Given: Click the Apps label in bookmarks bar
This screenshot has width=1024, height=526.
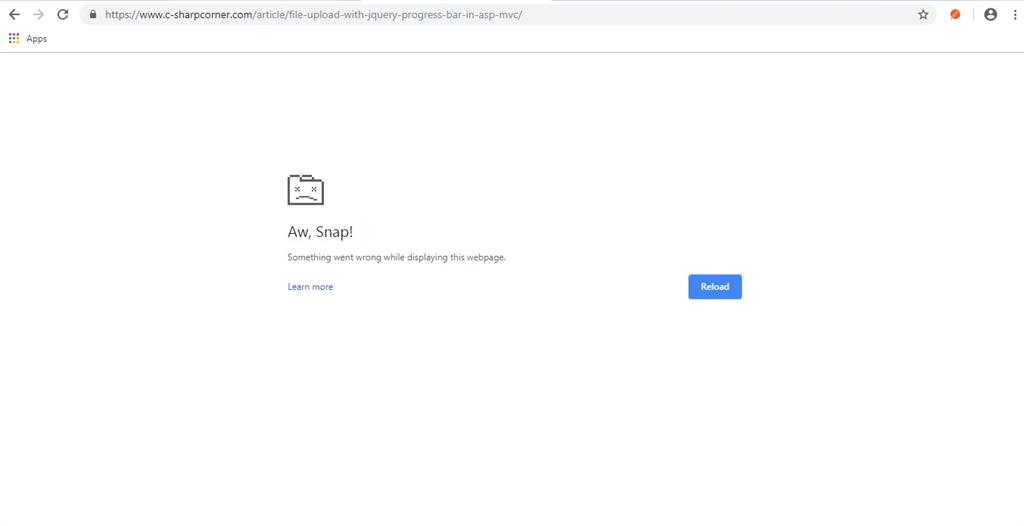Looking at the screenshot, I should [37, 39].
